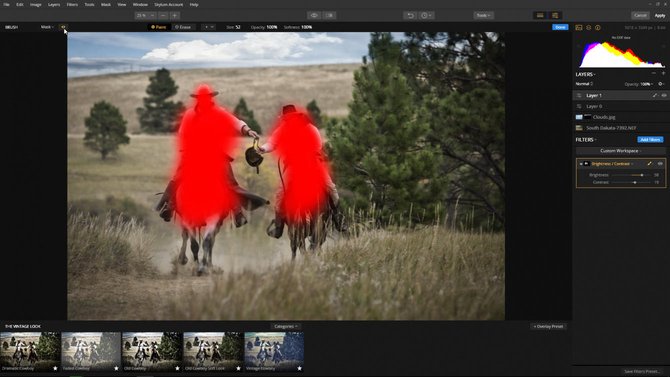This screenshot has width=670, height=377.
Task: Hide Layer 1 with eye icon
Action: pos(664,95)
